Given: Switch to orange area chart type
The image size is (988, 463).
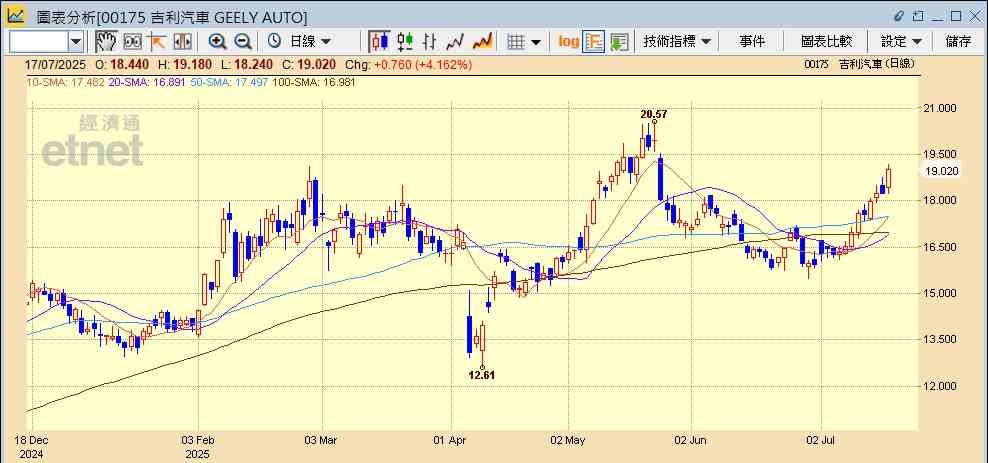Looking at the screenshot, I should tap(482, 42).
